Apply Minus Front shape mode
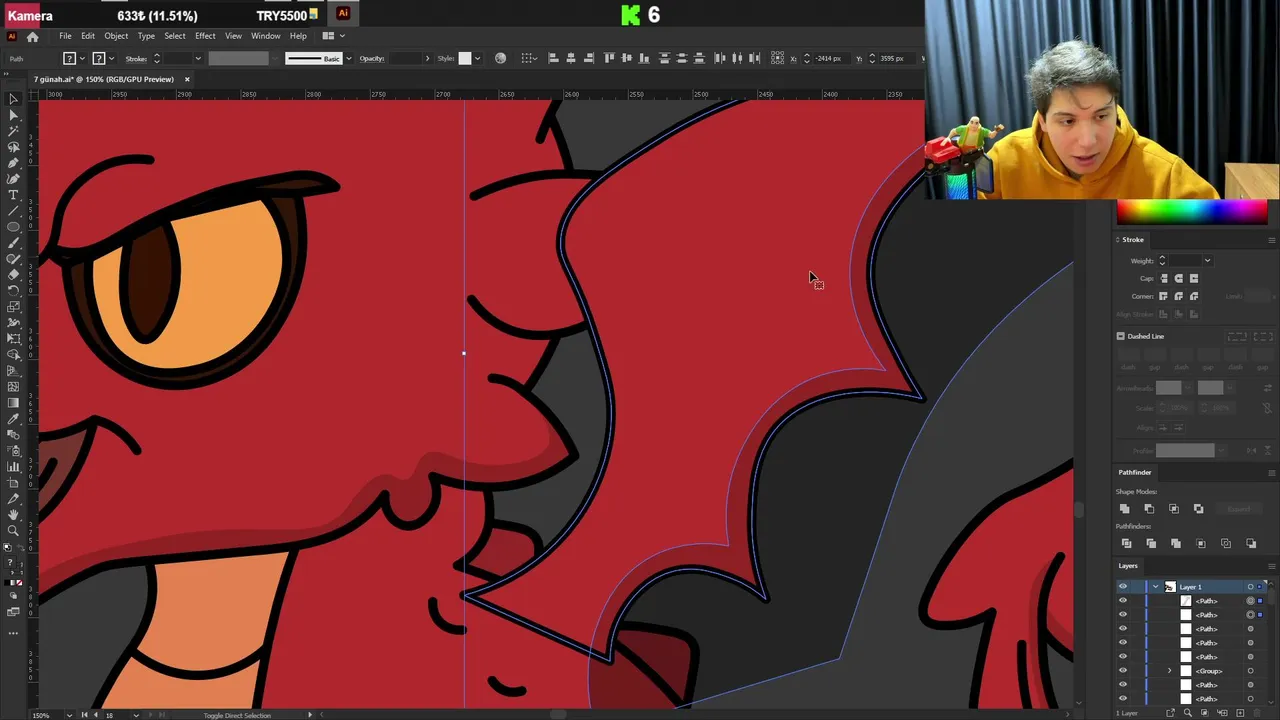 click(x=1149, y=509)
